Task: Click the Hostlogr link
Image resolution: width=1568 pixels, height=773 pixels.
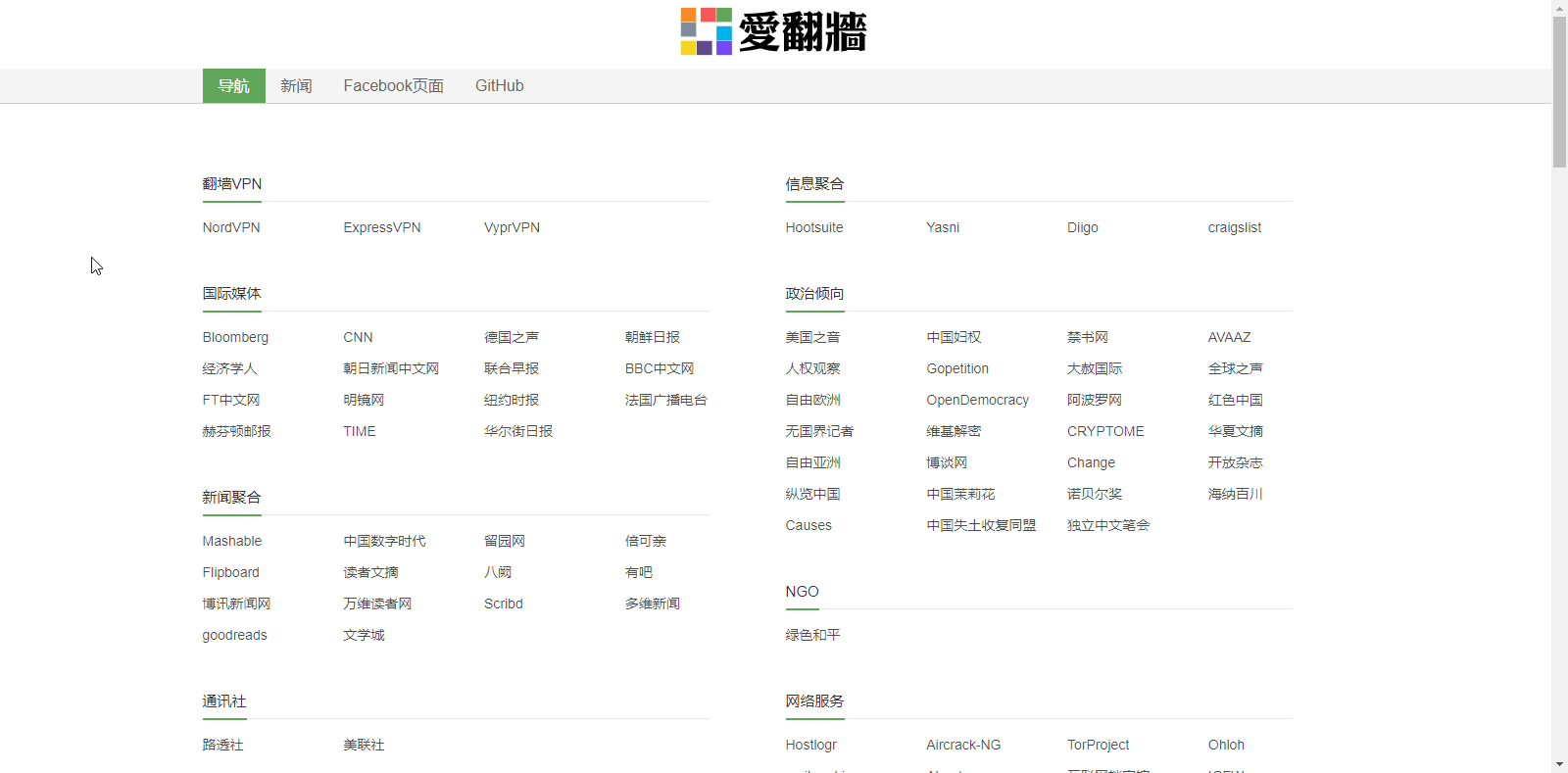Action: (x=811, y=745)
